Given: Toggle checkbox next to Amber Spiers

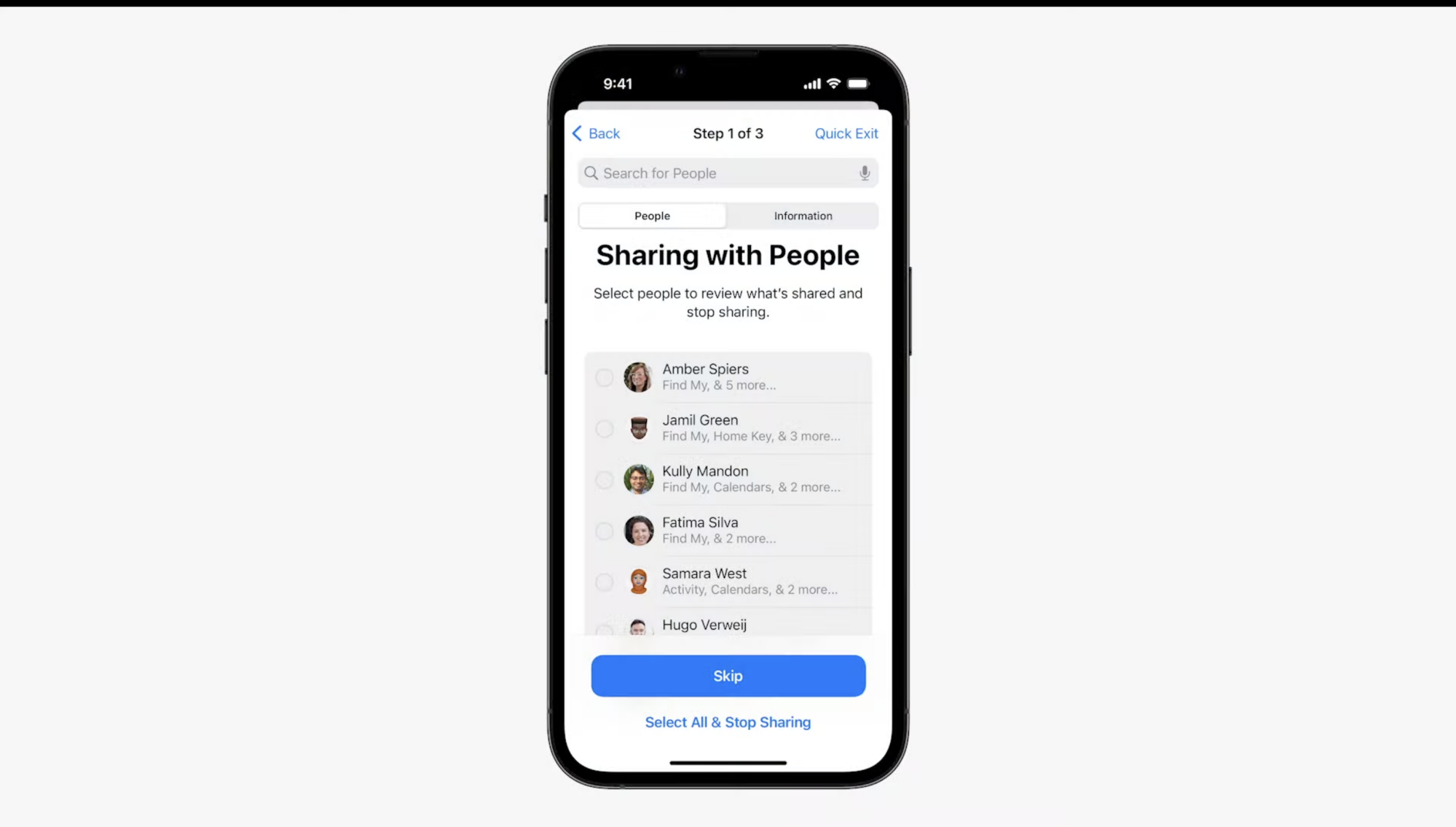Looking at the screenshot, I should [x=603, y=377].
